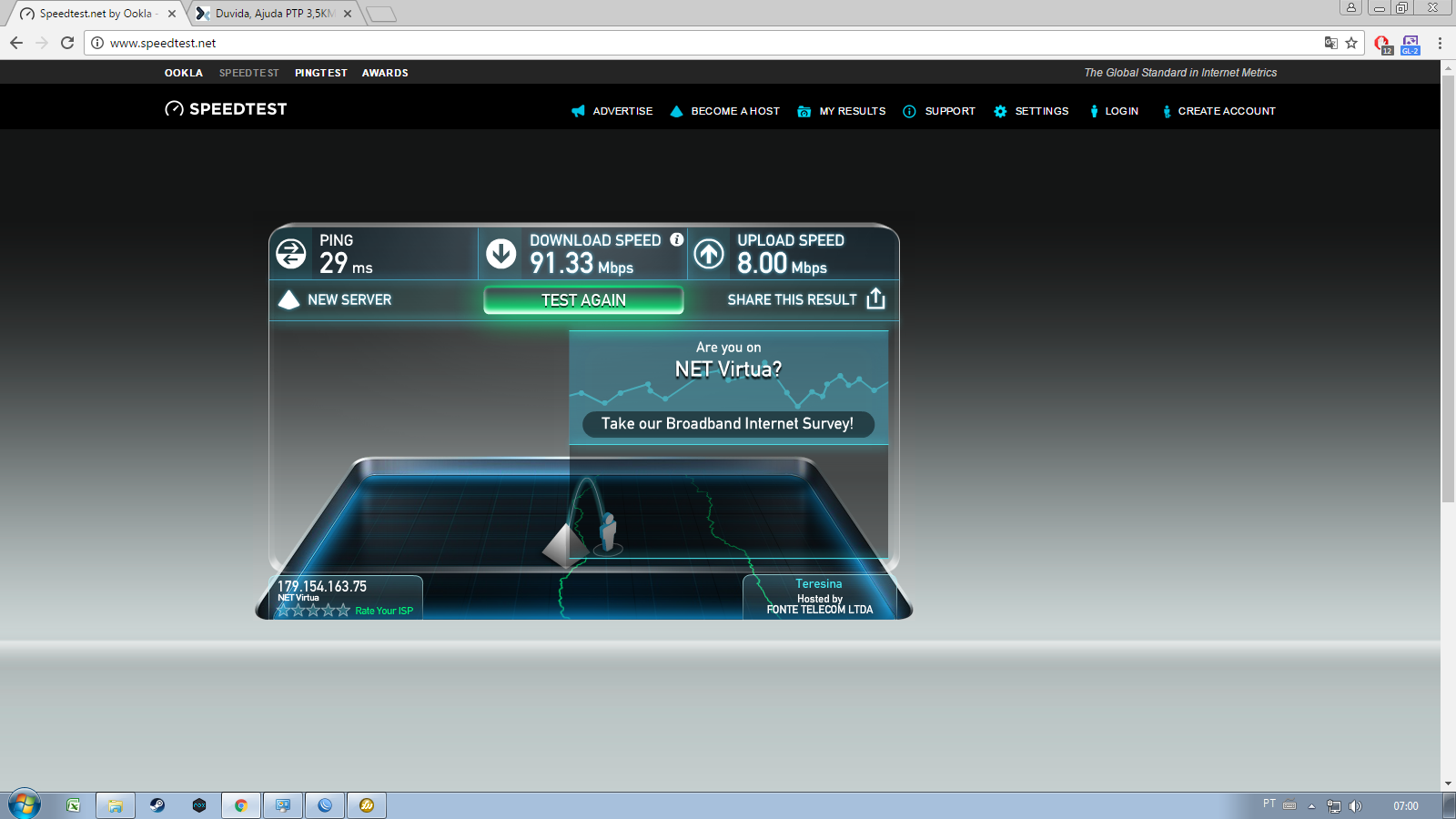The height and width of the screenshot is (819, 1456).
Task: Open Windows Explorer from the taskbar
Action: point(116,805)
